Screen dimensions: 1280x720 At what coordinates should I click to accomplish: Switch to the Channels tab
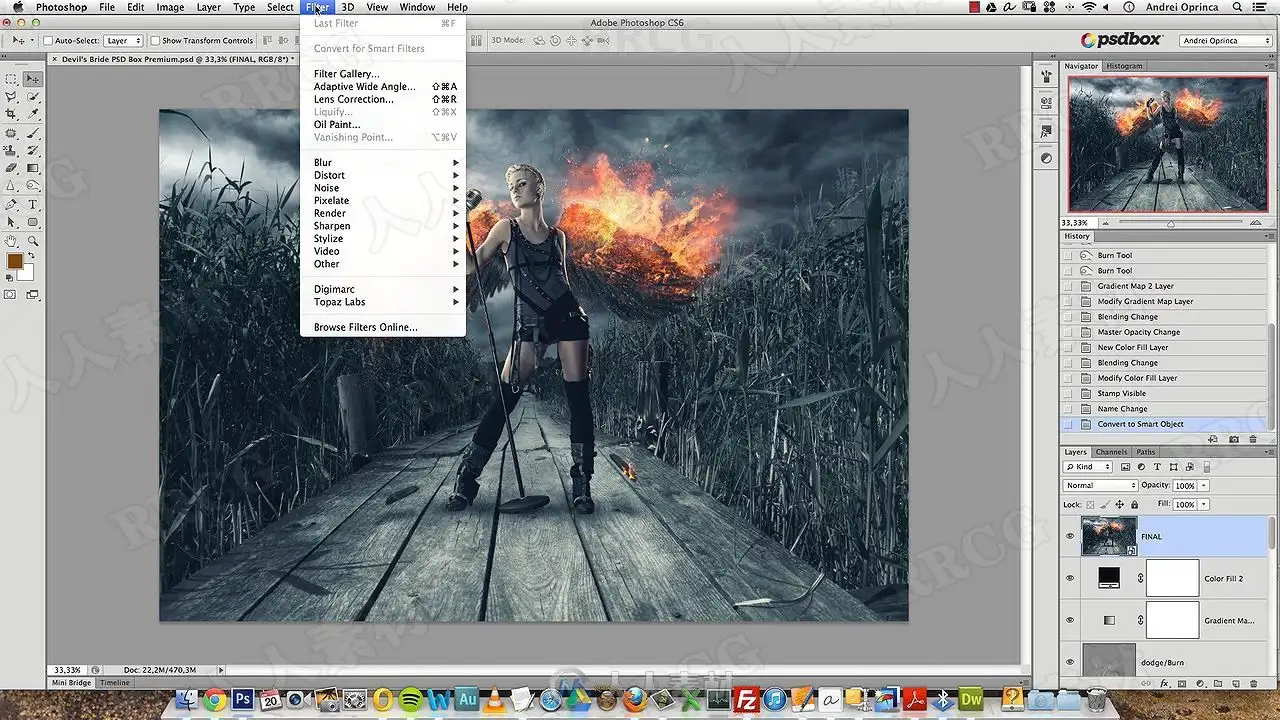1111,452
